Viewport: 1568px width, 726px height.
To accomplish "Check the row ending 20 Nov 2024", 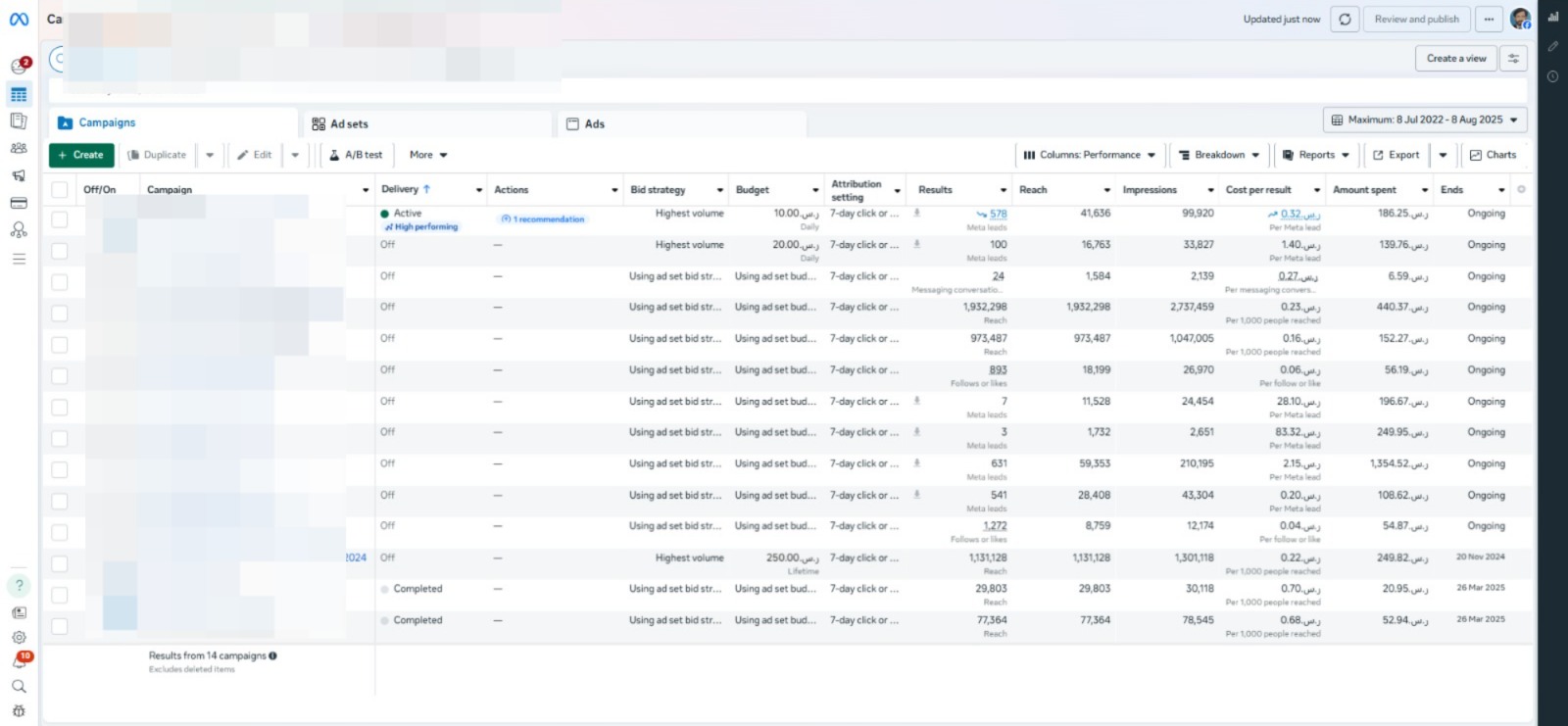I will 60,564.
